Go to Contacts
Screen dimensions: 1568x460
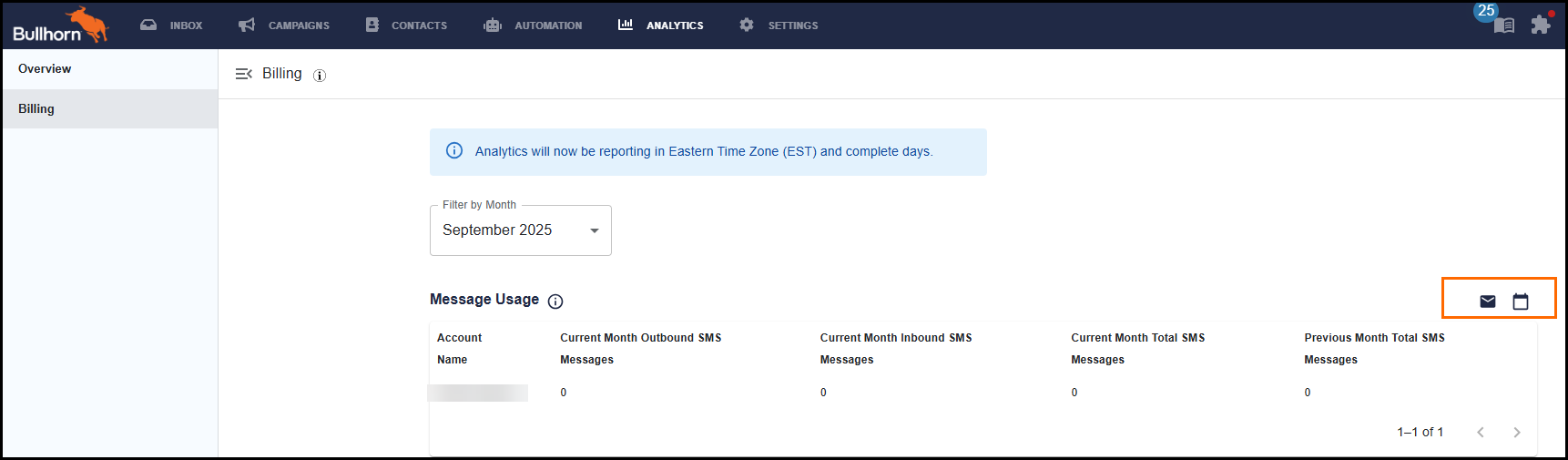point(406,26)
